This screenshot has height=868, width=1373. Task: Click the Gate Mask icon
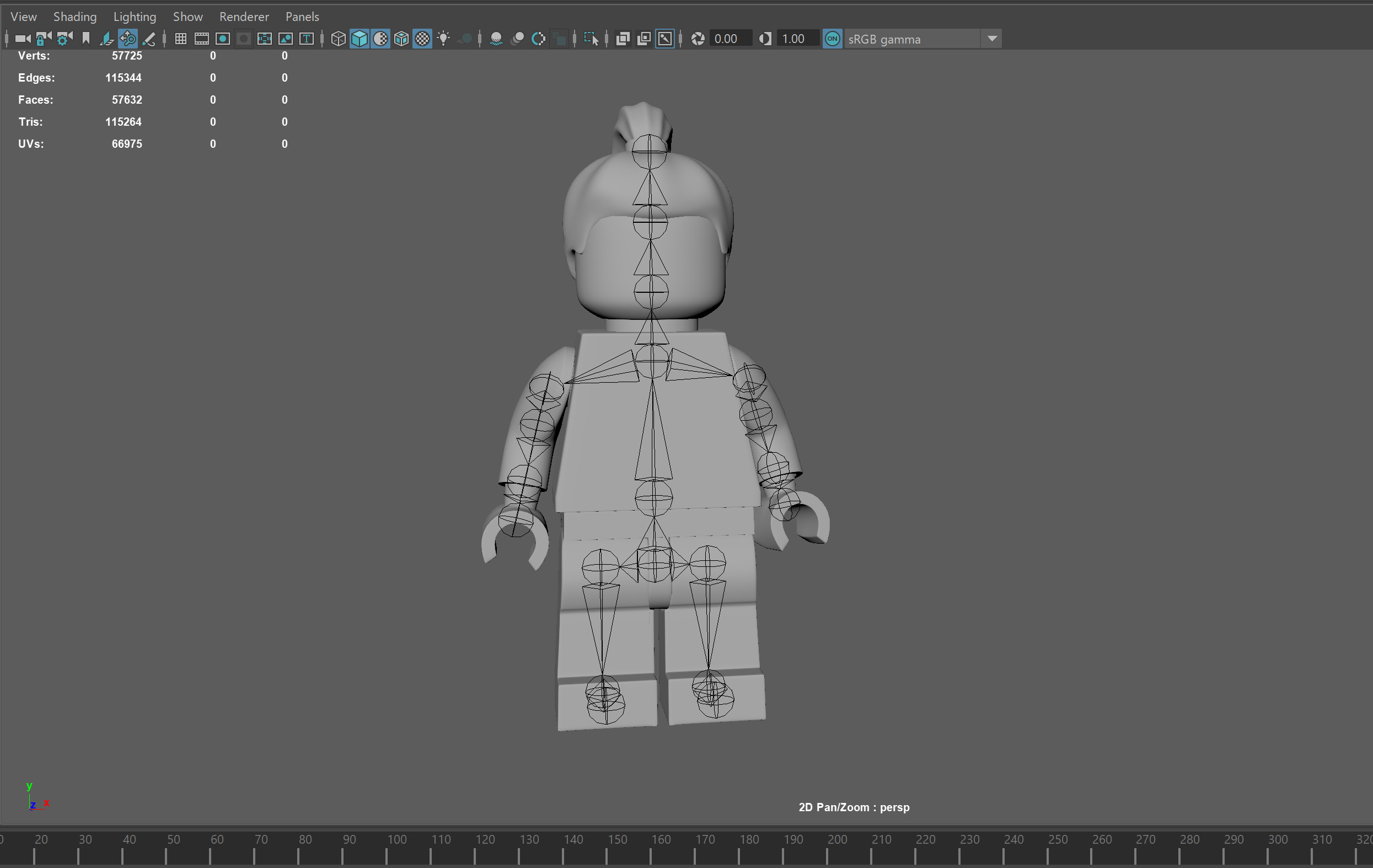pos(244,39)
